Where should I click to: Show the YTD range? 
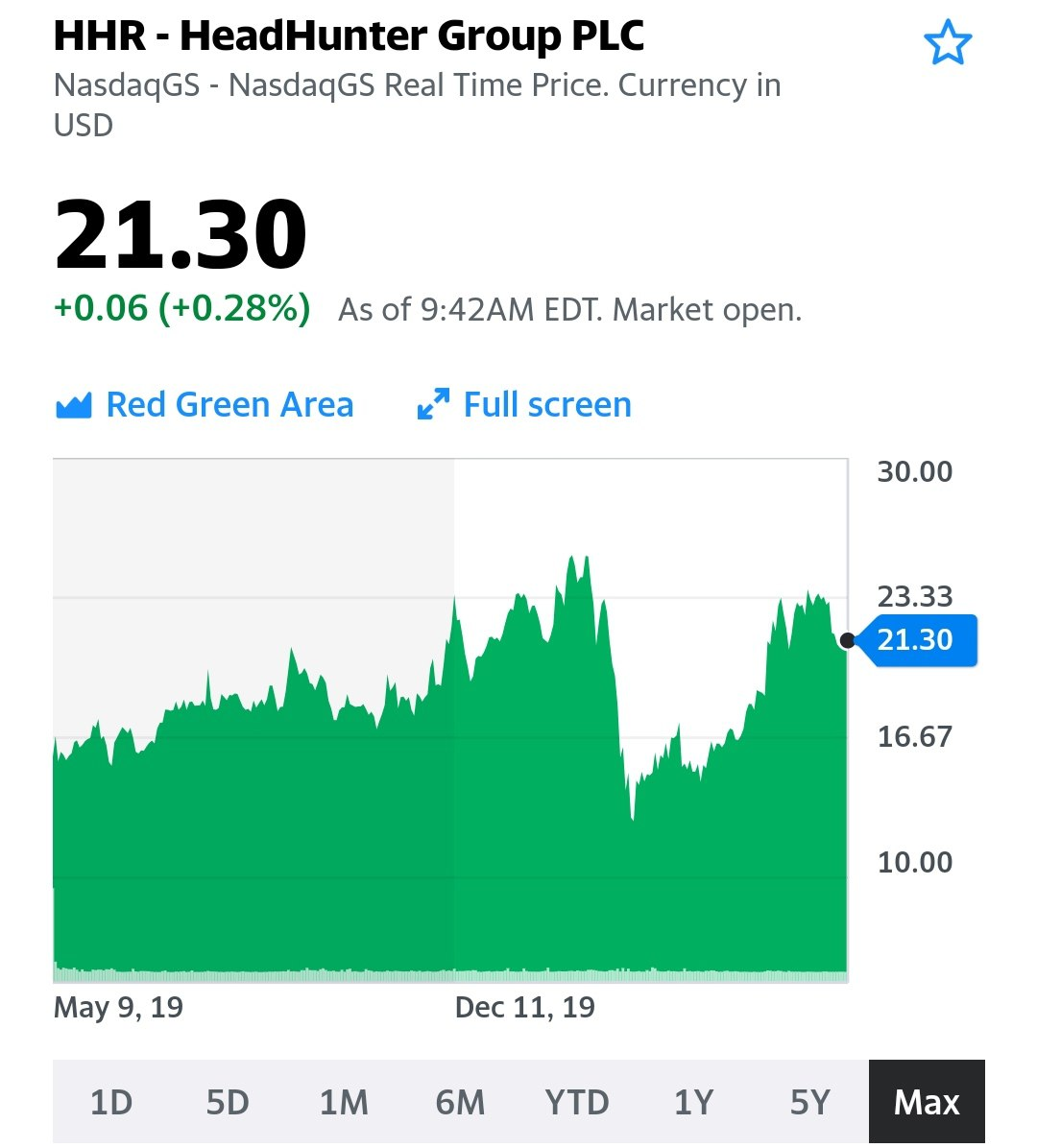[x=576, y=1102]
